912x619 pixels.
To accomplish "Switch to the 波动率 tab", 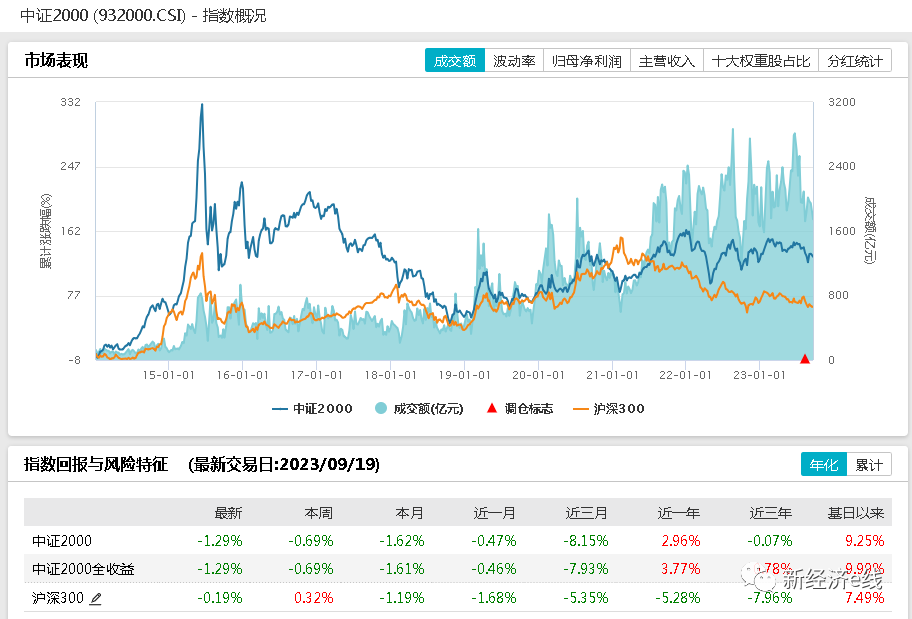I will (x=514, y=61).
